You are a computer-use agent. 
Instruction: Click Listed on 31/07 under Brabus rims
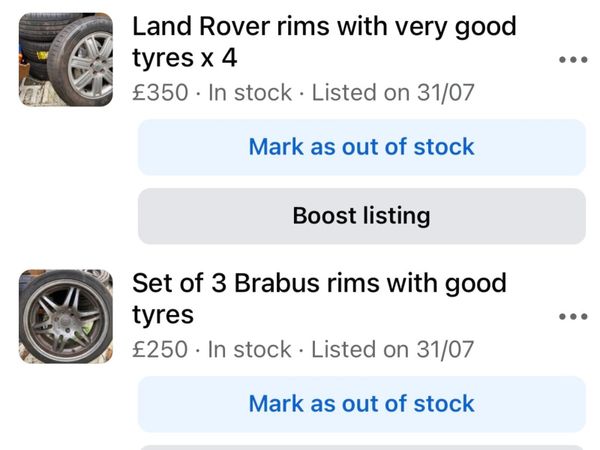(393, 349)
